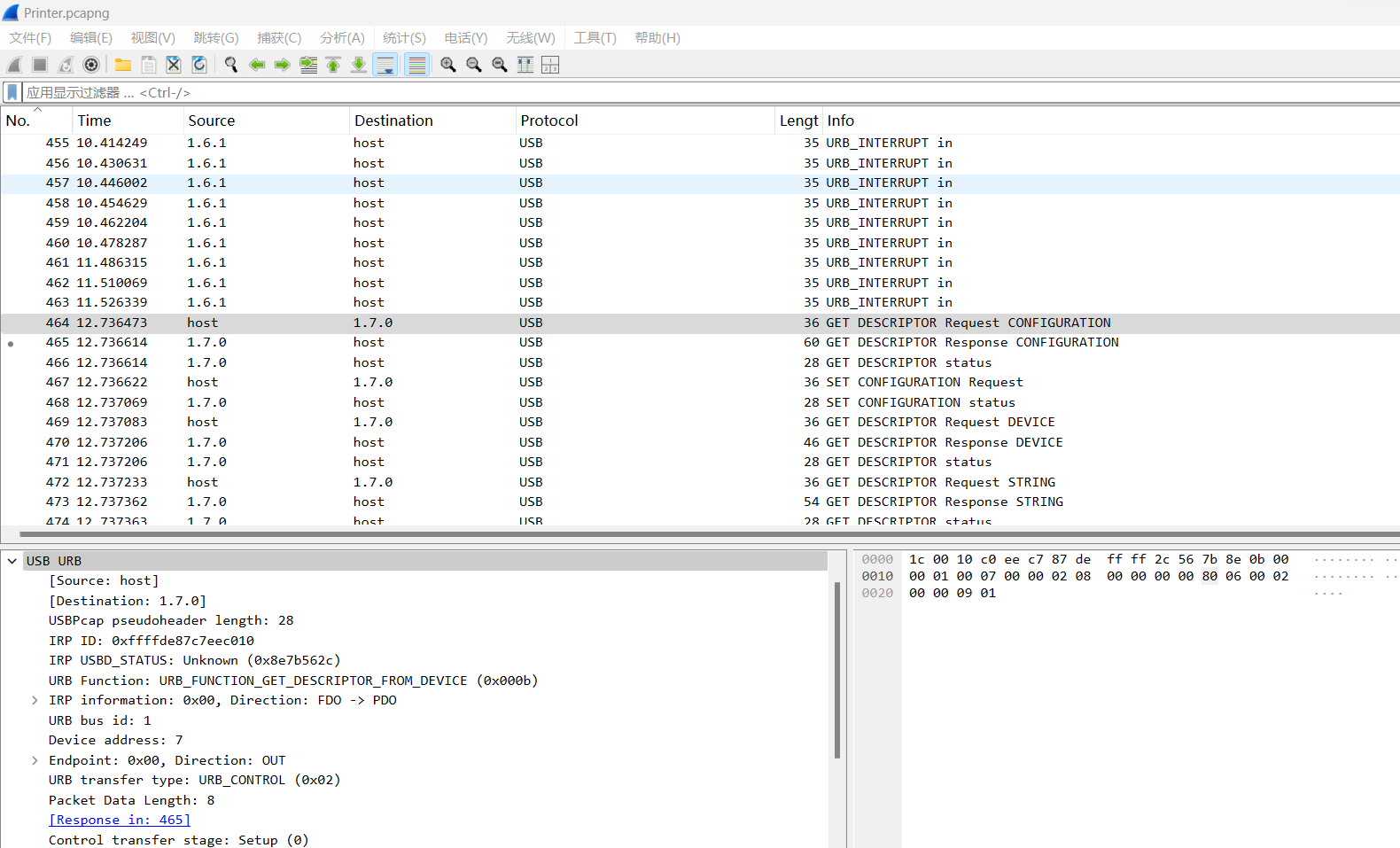The image size is (1400, 848).
Task: Open the 编辑(E) menu
Action: coord(91,38)
